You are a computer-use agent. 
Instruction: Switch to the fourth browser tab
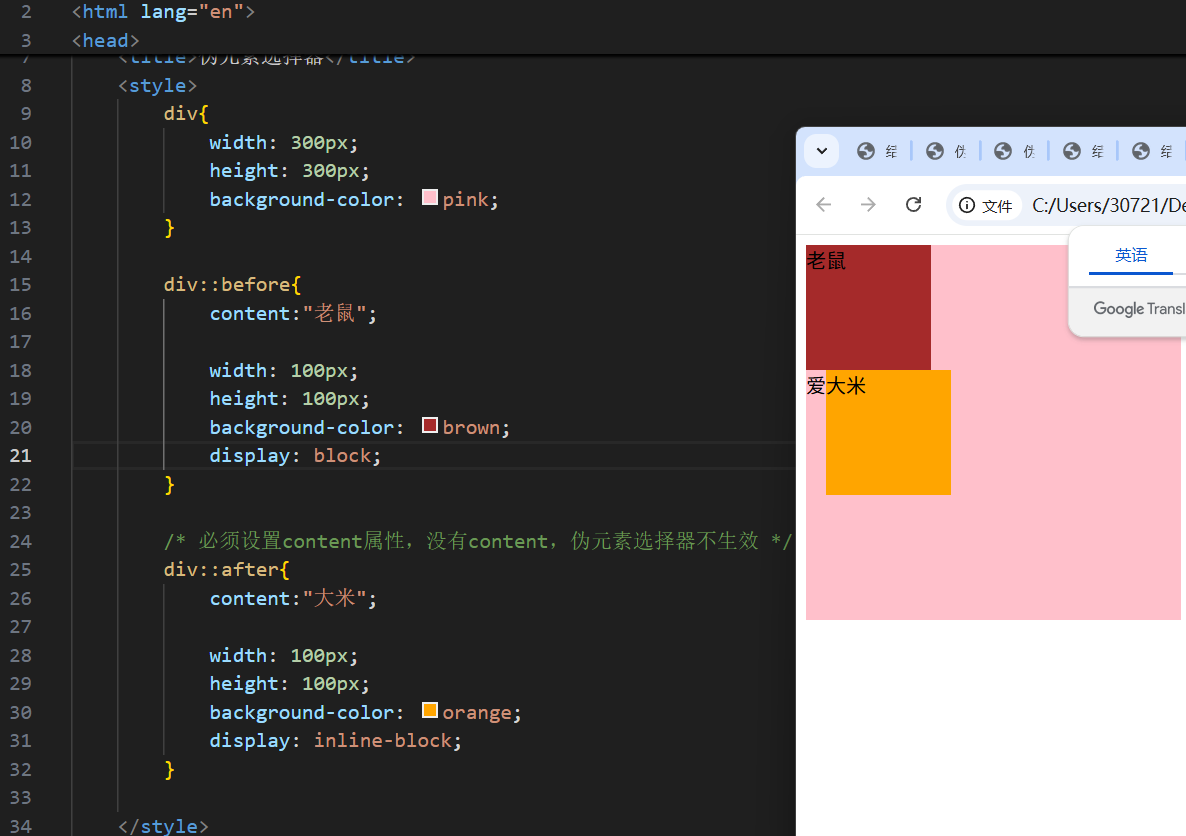(1083, 151)
